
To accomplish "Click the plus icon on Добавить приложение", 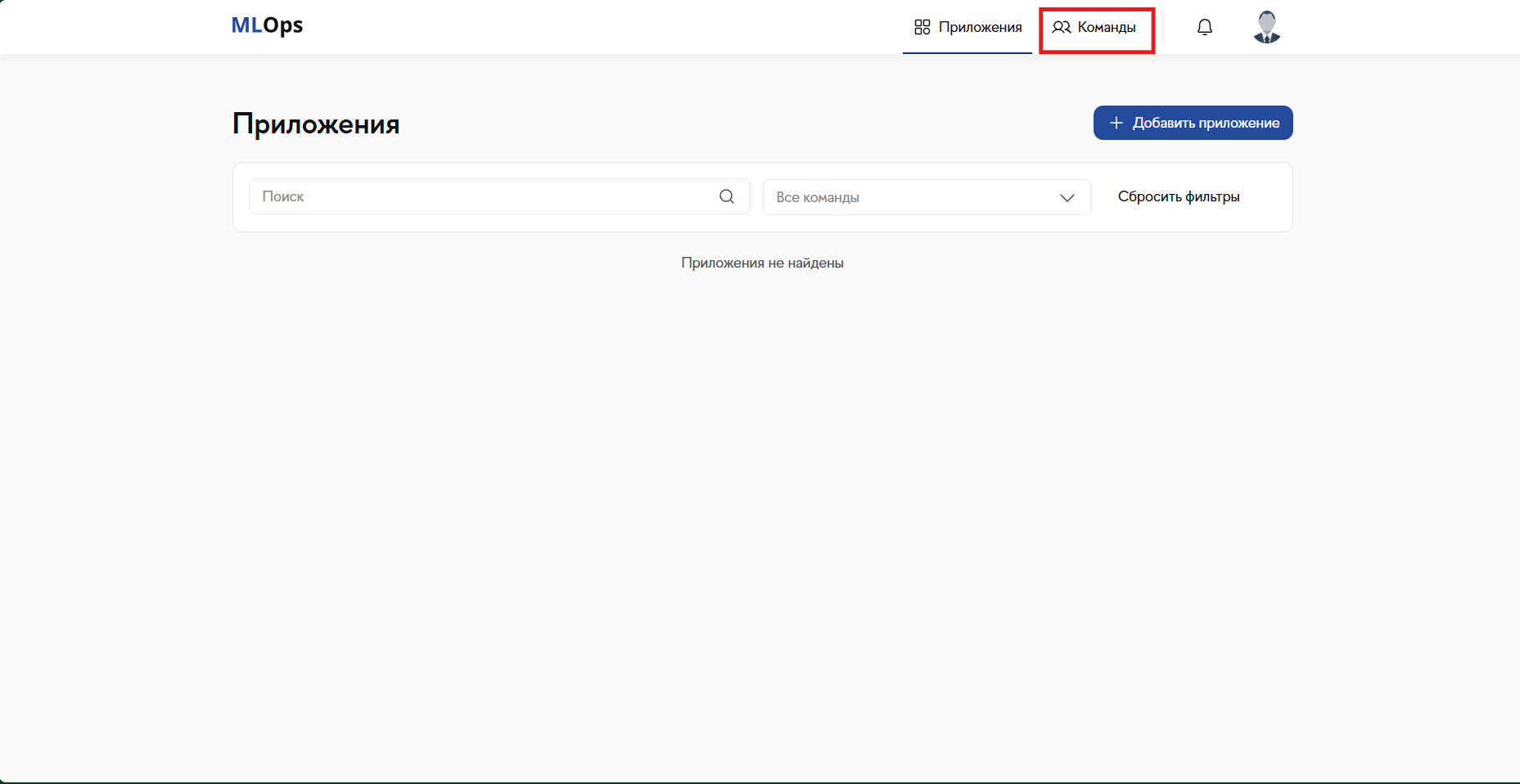I will point(1116,123).
